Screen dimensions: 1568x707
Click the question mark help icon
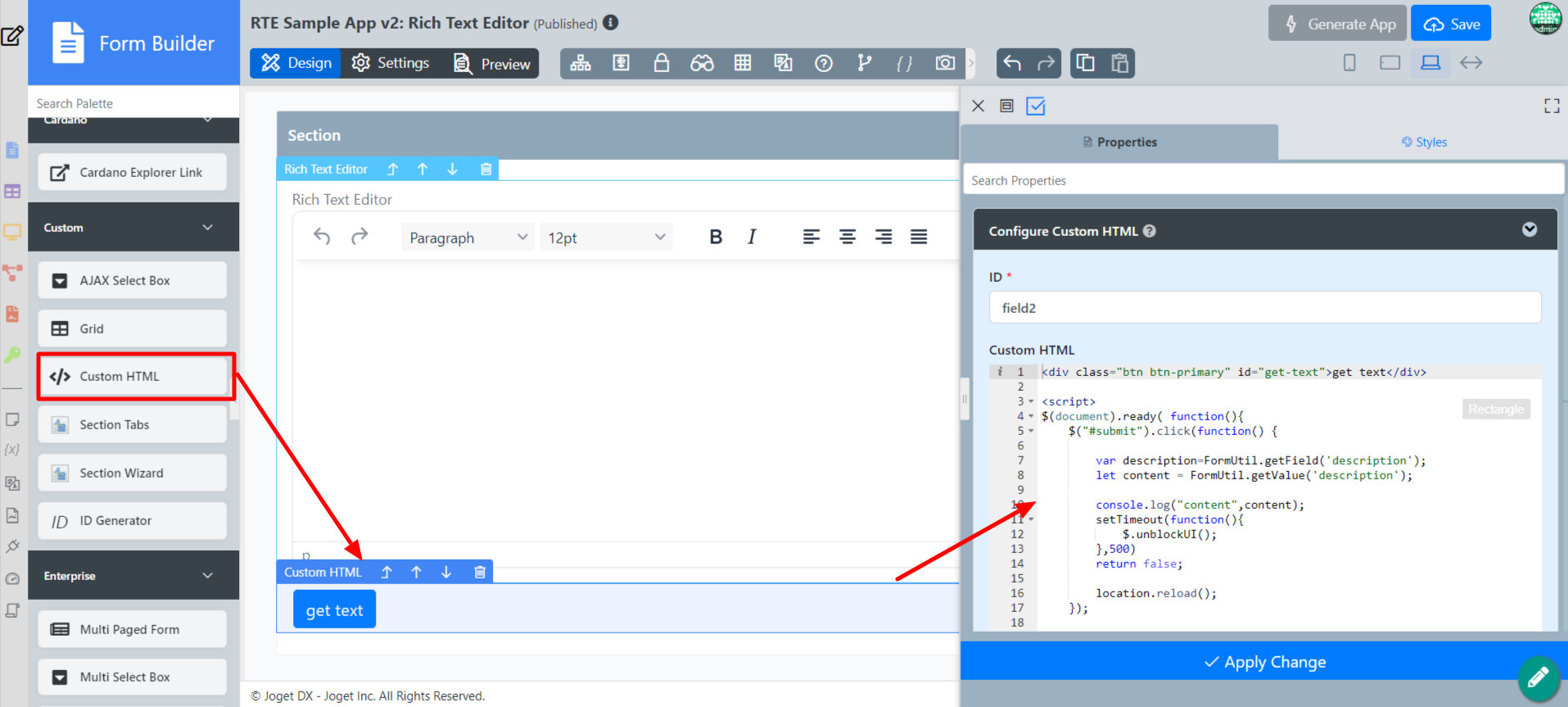[824, 63]
